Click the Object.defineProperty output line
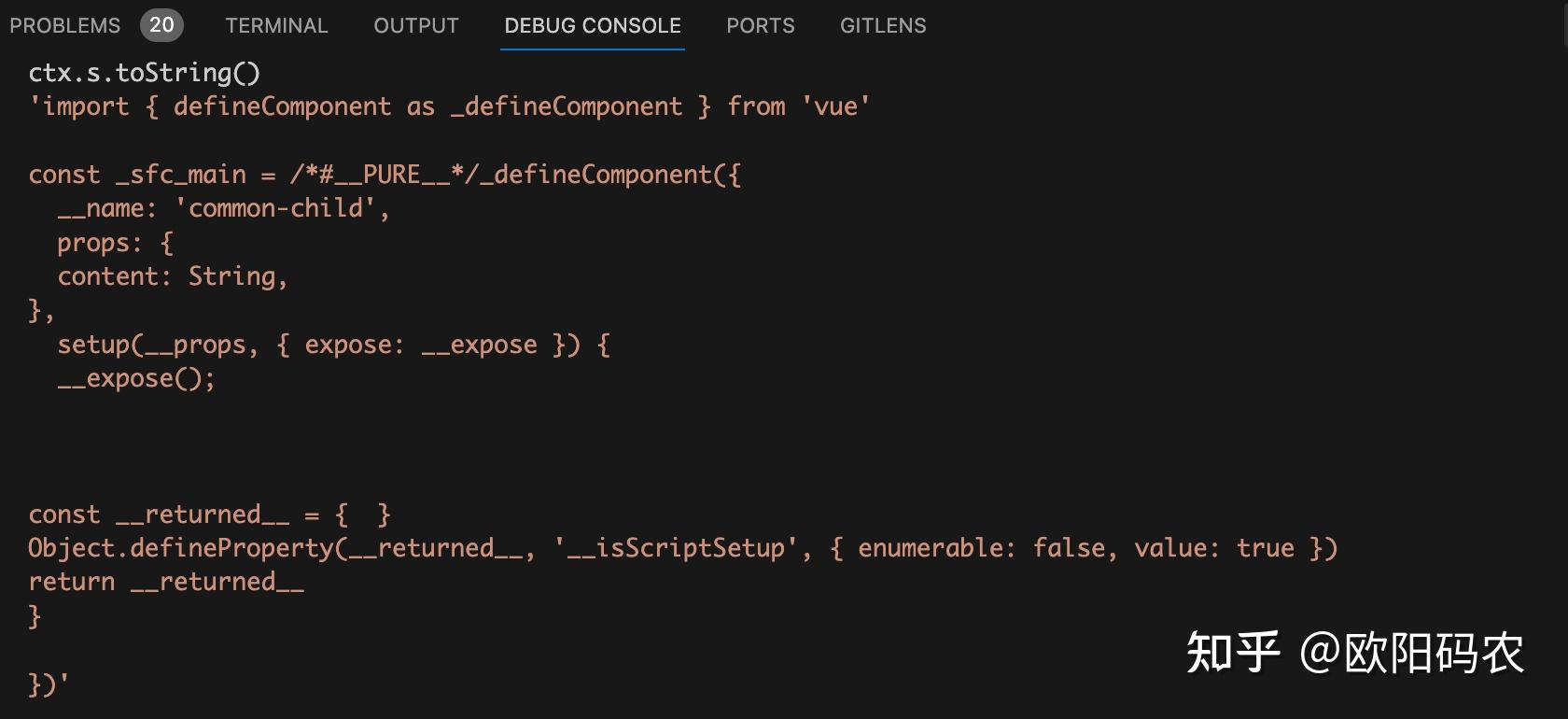This screenshot has width=1568, height=719. click(x=682, y=548)
